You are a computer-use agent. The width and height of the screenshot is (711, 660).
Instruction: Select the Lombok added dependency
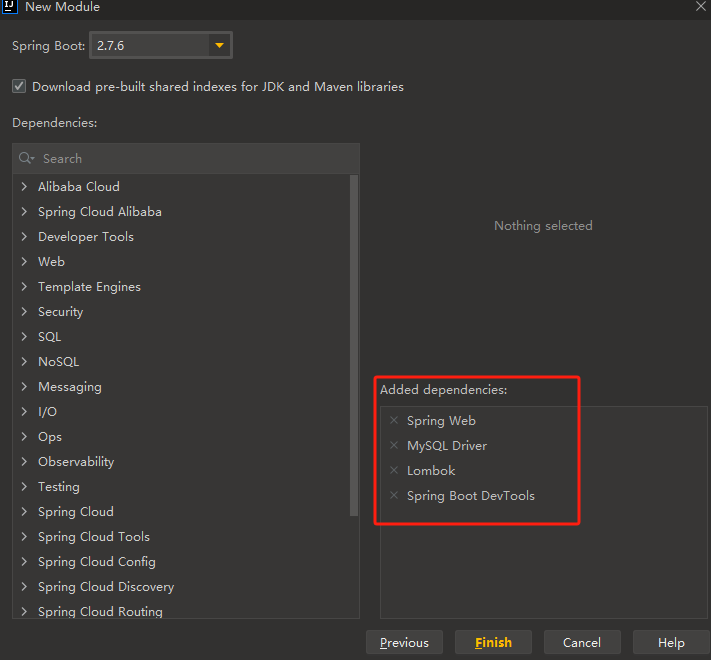coord(431,471)
